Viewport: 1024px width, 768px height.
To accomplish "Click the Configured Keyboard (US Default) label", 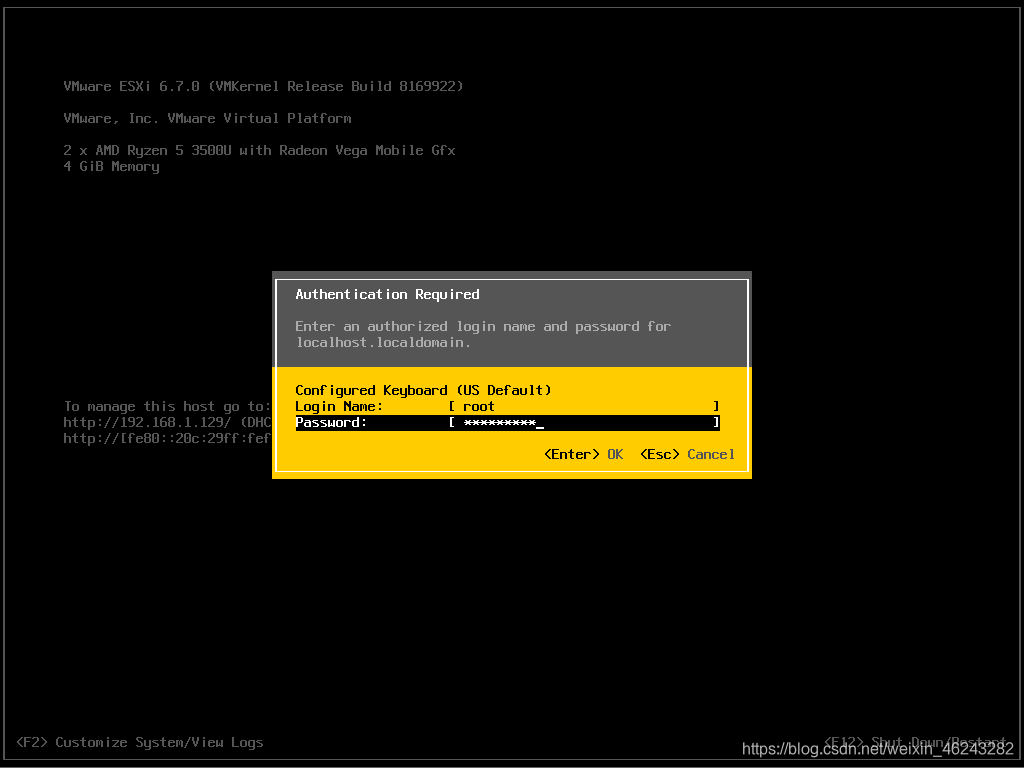I will (x=423, y=391).
